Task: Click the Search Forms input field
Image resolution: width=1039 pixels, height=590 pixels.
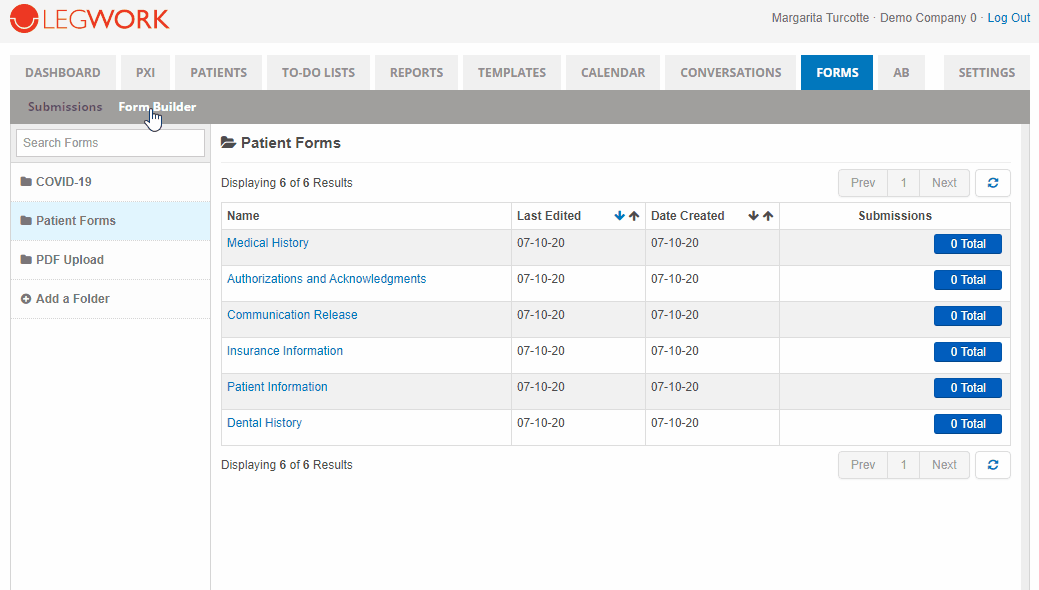Action: click(x=110, y=143)
